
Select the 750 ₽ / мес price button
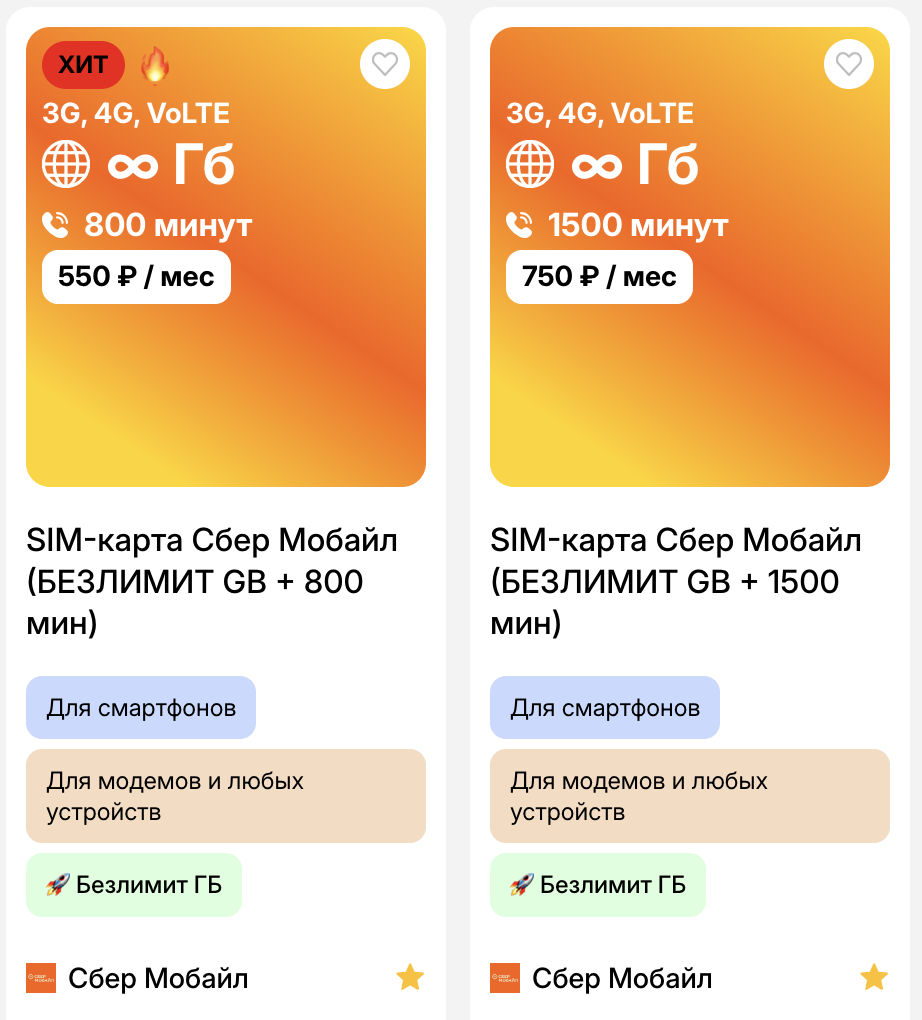[x=599, y=277]
